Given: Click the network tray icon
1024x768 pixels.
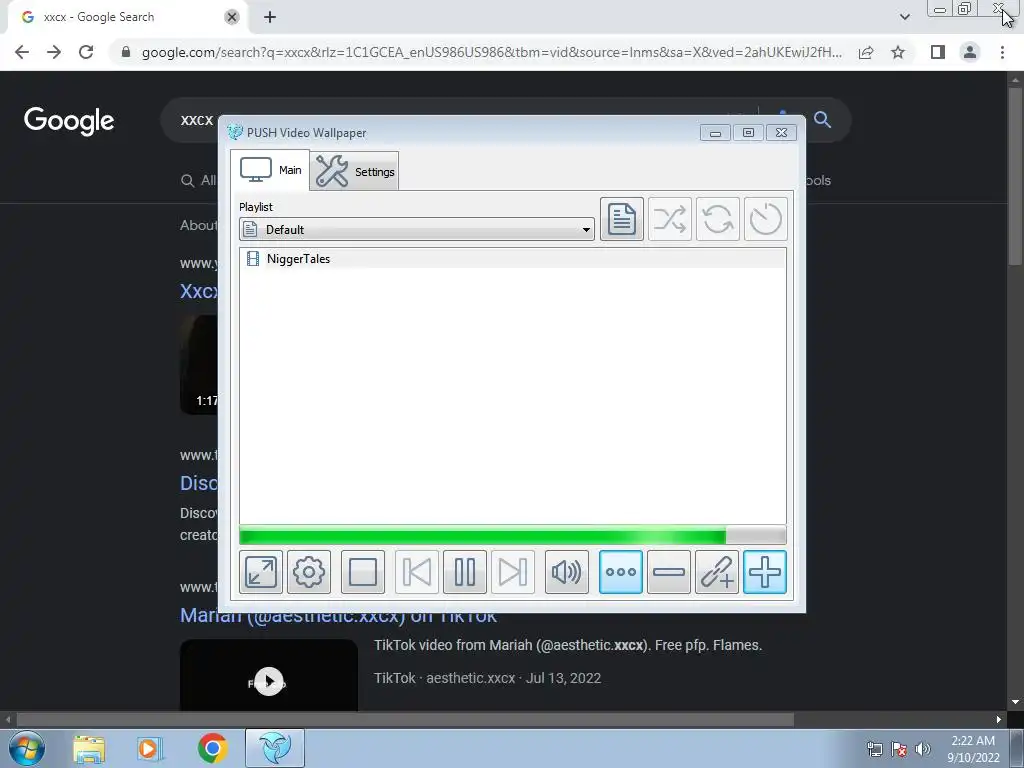Looking at the screenshot, I should point(874,749).
